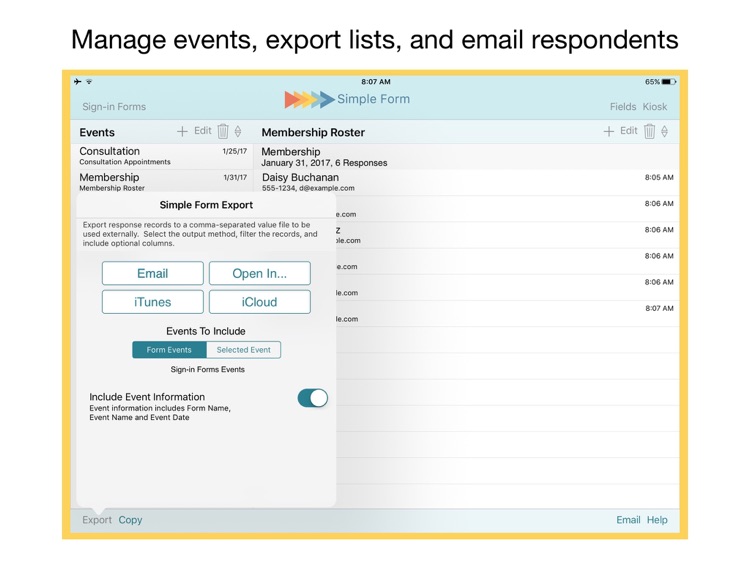
Task: Click the battery indicator in status bar
Action: (x=669, y=82)
